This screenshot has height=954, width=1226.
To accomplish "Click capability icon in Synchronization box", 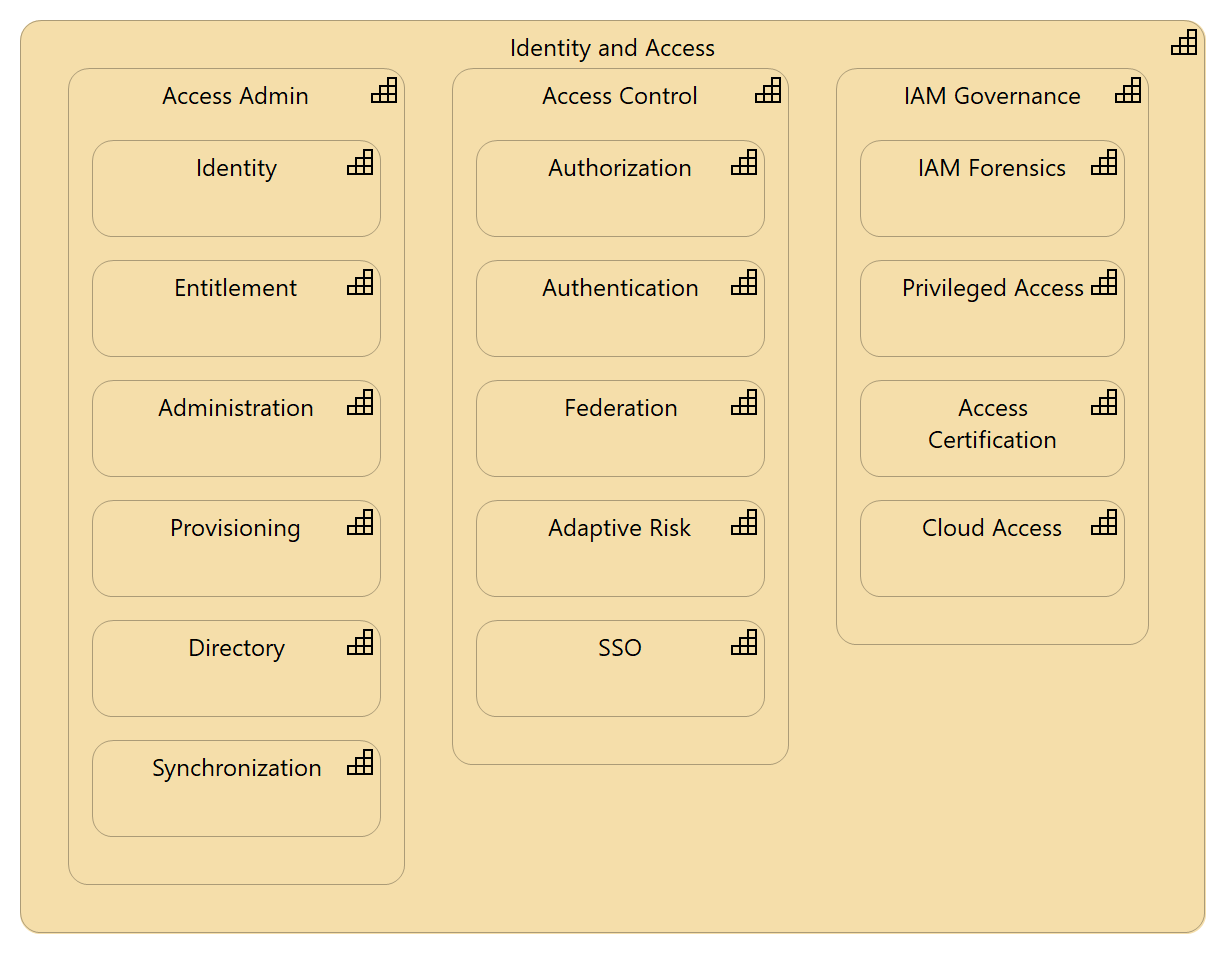I will coord(360,763).
